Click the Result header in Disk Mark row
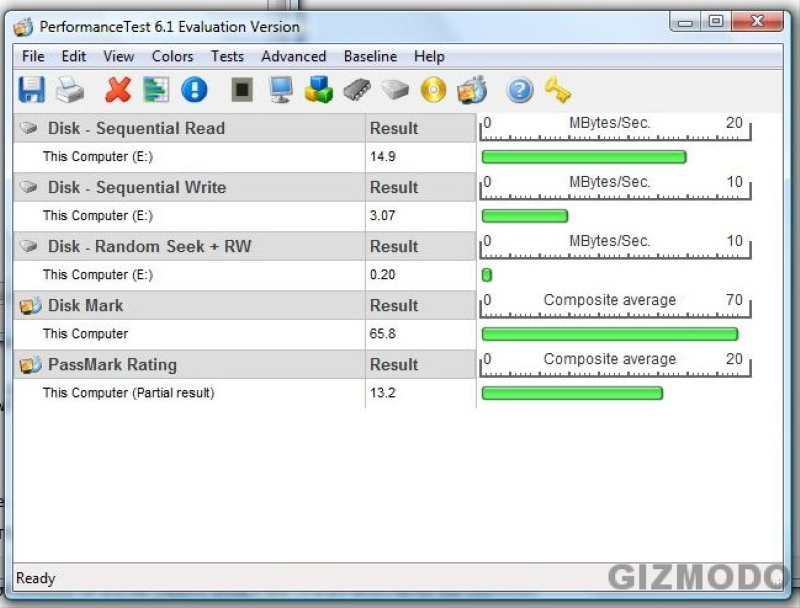This screenshot has width=800, height=608. pos(394,306)
